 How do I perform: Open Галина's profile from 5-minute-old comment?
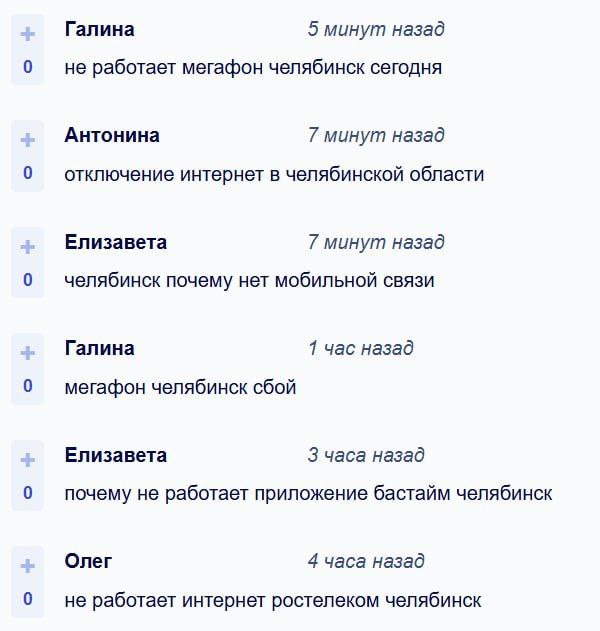click(99, 29)
